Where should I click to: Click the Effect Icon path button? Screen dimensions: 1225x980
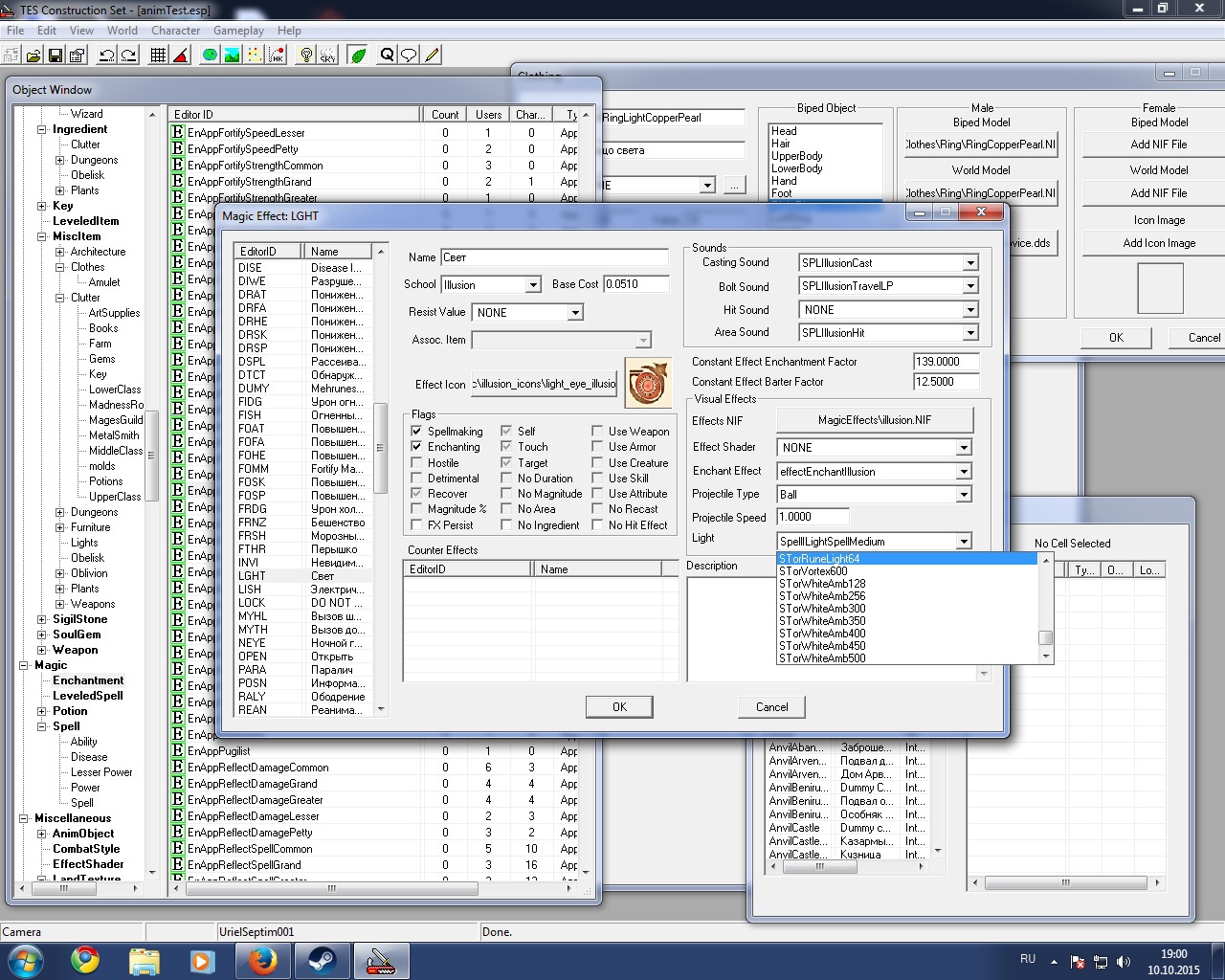(546, 384)
